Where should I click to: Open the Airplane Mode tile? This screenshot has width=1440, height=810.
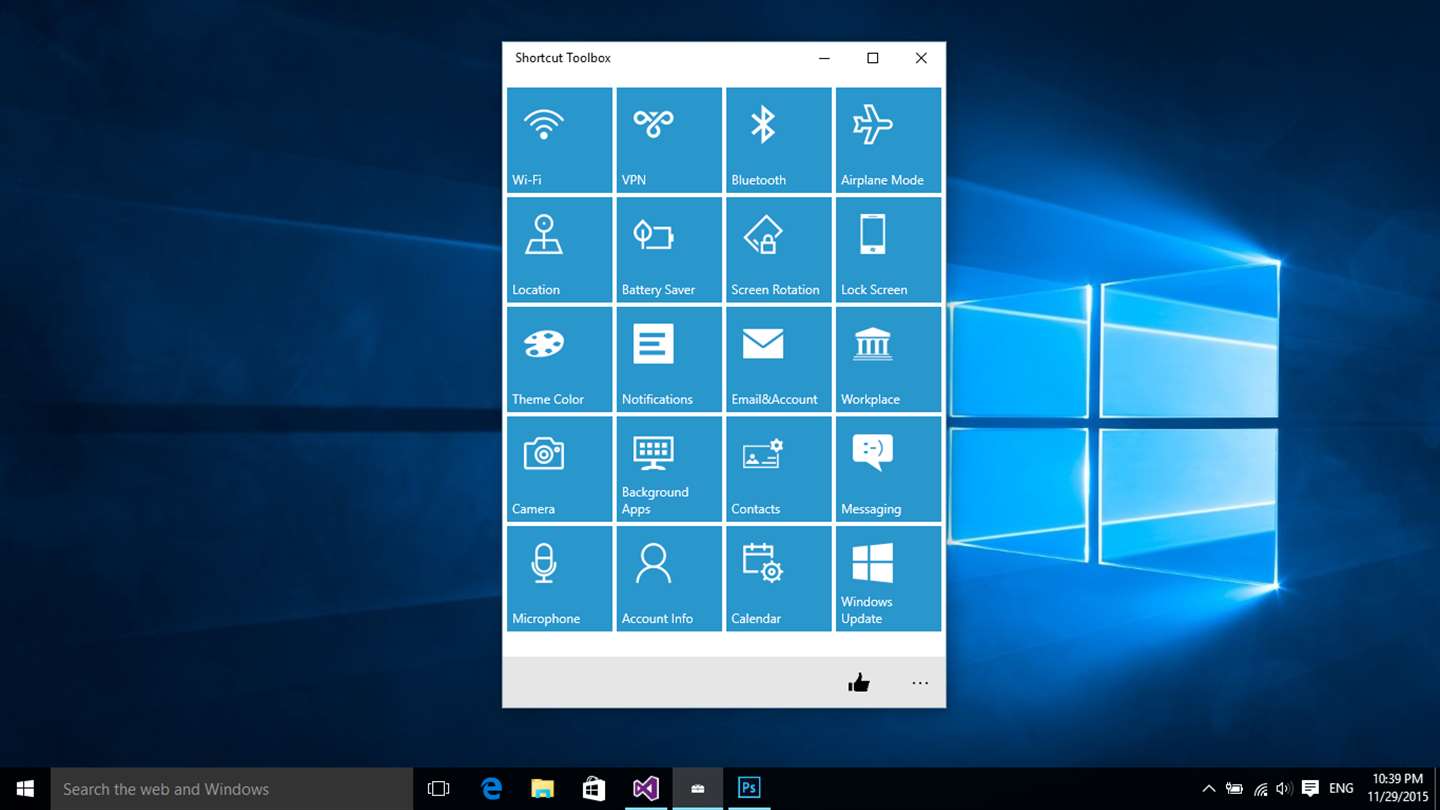[x=888, y=140]
